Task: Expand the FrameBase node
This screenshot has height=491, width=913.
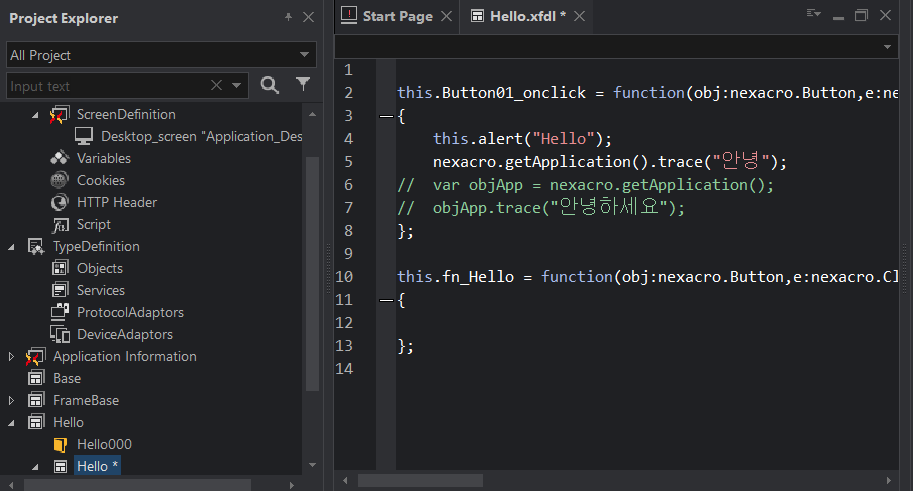Action: (11, 400)
